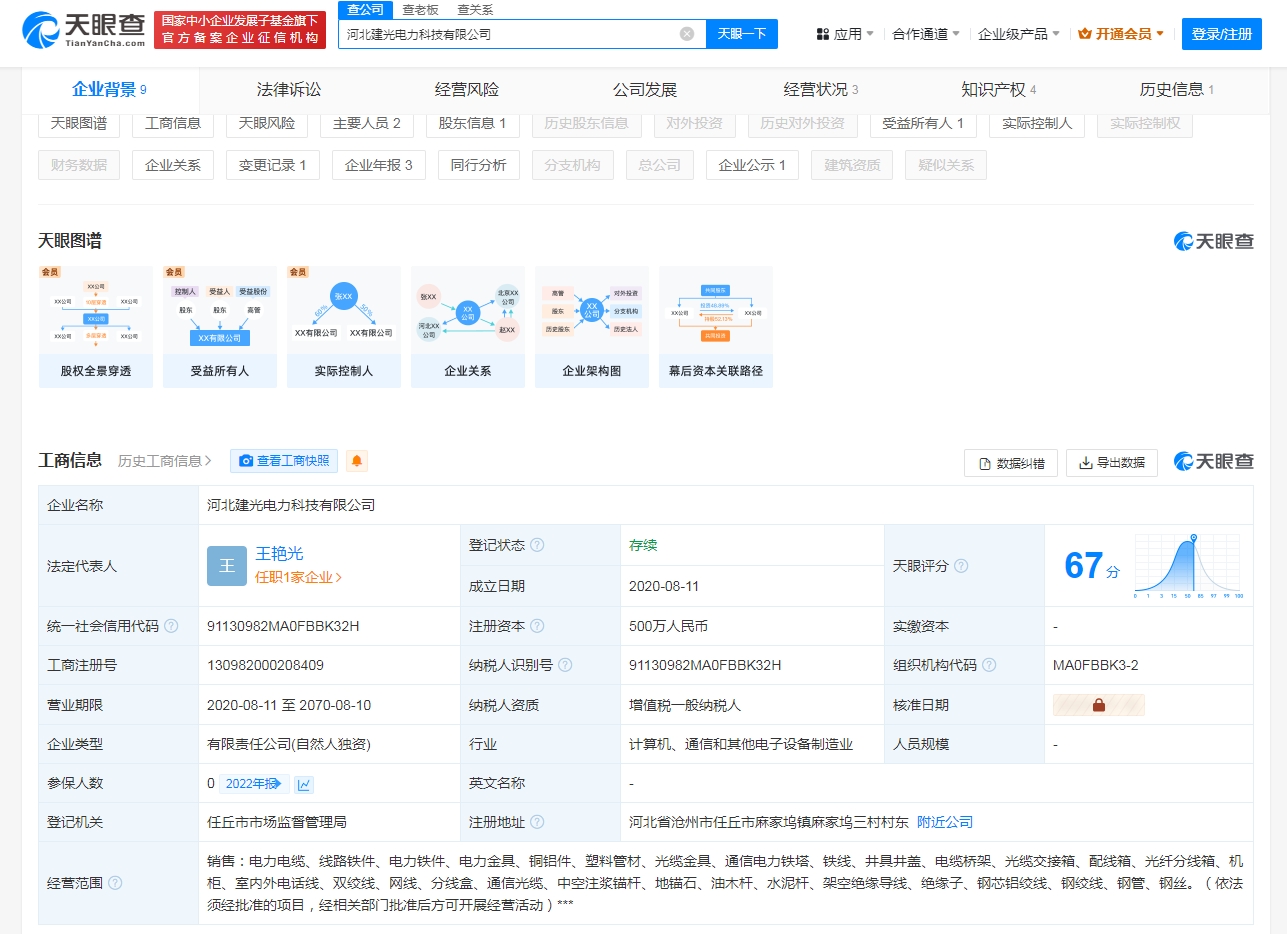Click the 组织机构代码 value MA0FBBK3-2
The width and height of the screenshot is (1287, 934).
click(1096, 665)
